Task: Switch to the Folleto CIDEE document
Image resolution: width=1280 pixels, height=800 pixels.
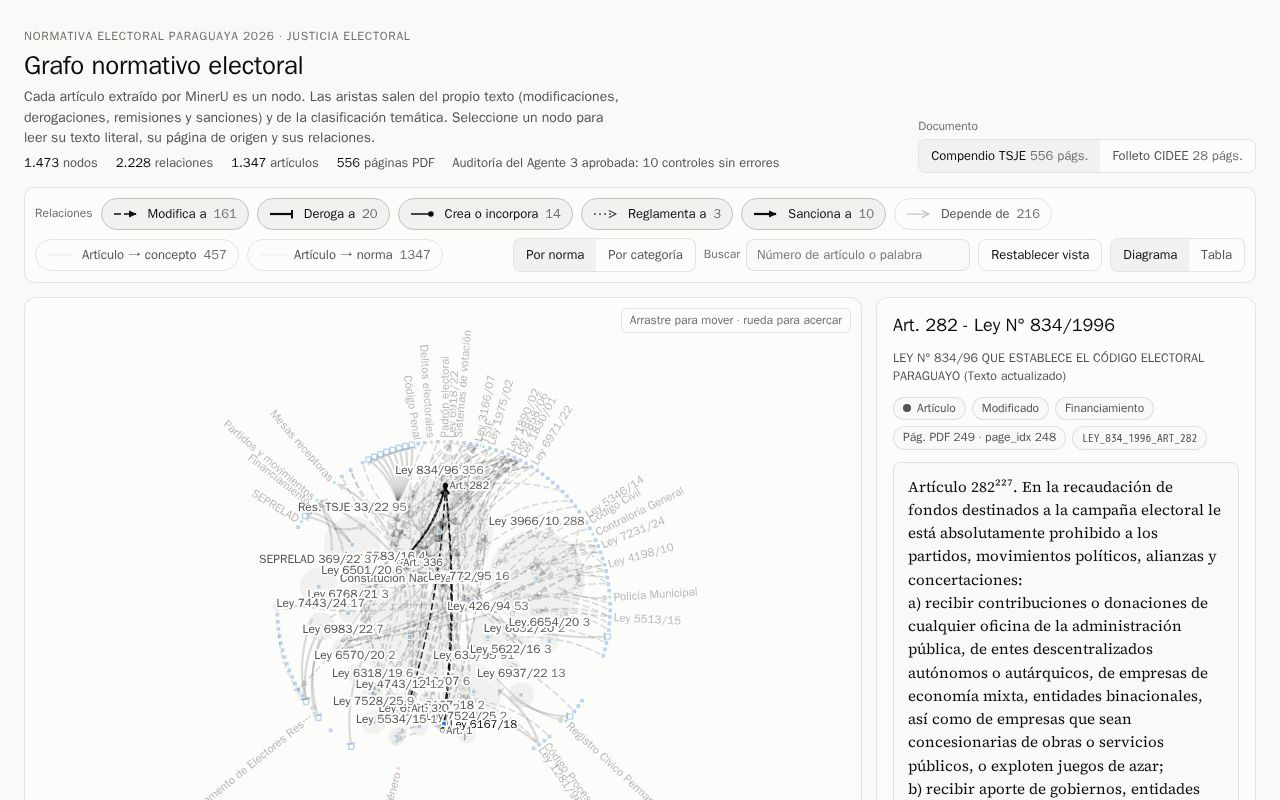Action: click(1177, 156)
